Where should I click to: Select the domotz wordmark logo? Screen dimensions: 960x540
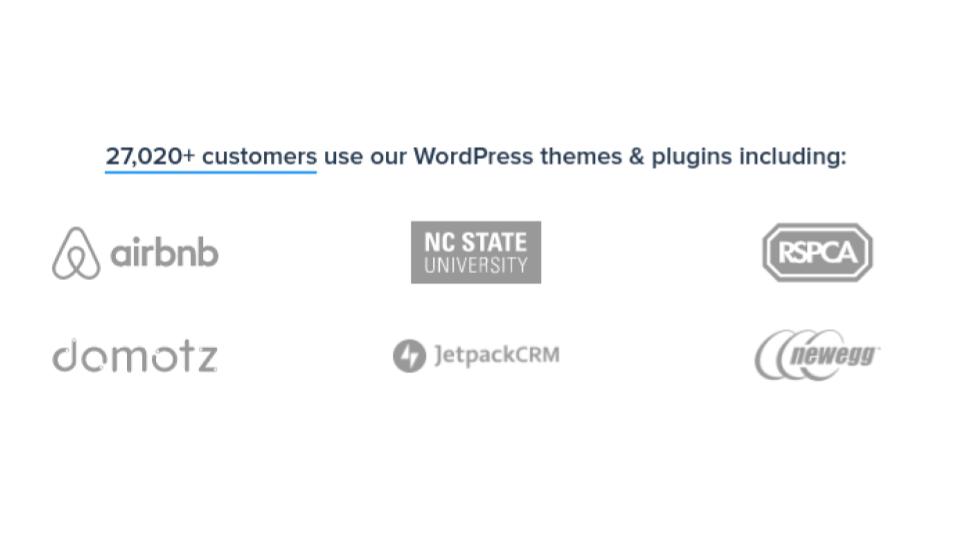pos(135,356)
